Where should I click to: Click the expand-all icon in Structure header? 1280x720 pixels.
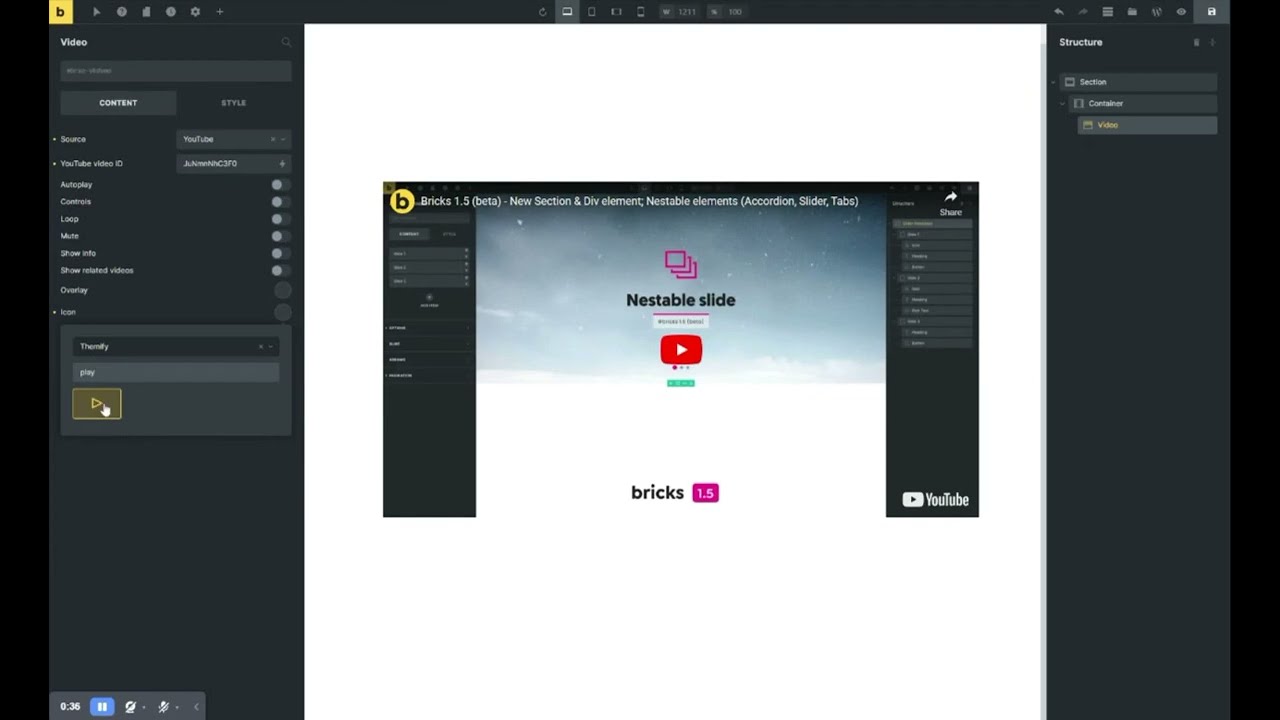pyautogui.click(x=1212, y=42)
